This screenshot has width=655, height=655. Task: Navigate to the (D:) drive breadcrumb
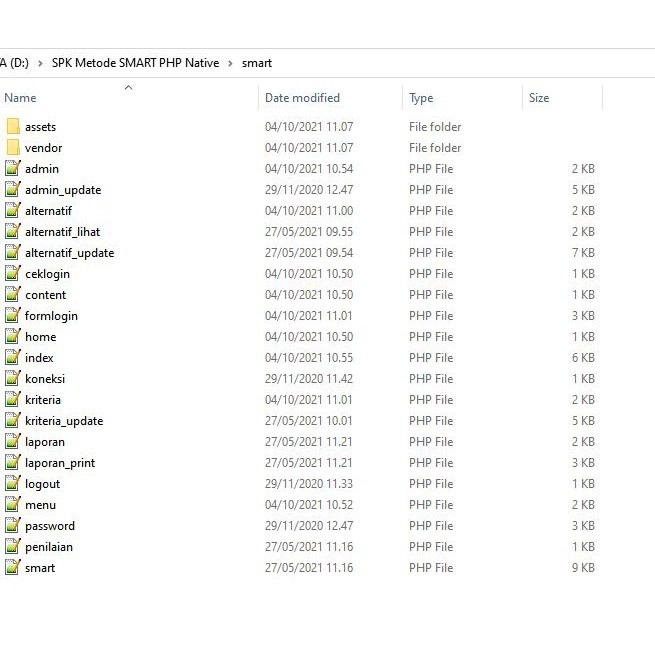click(x=15, y=63)
